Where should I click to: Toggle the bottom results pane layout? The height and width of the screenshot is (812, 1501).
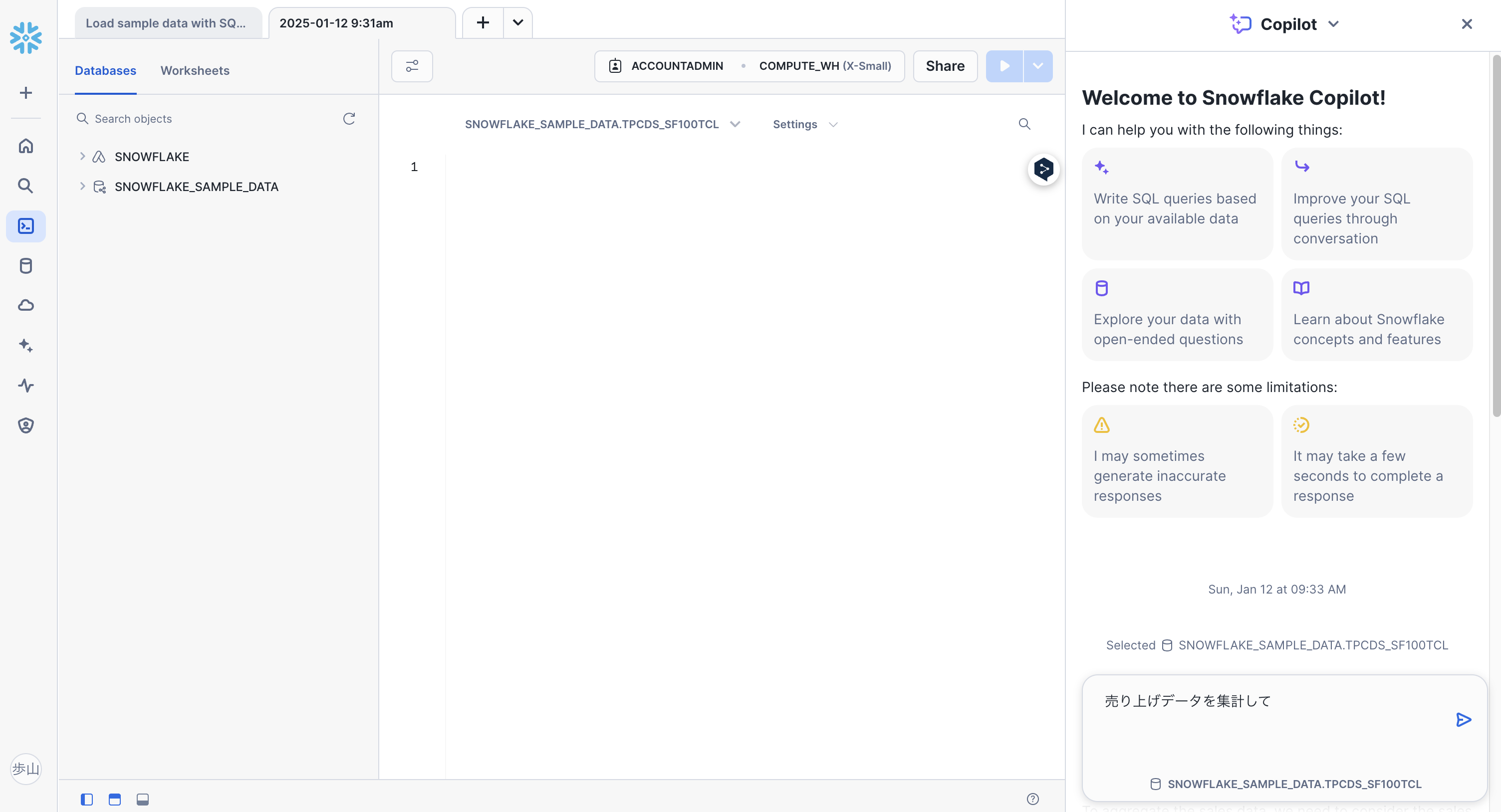143,799
